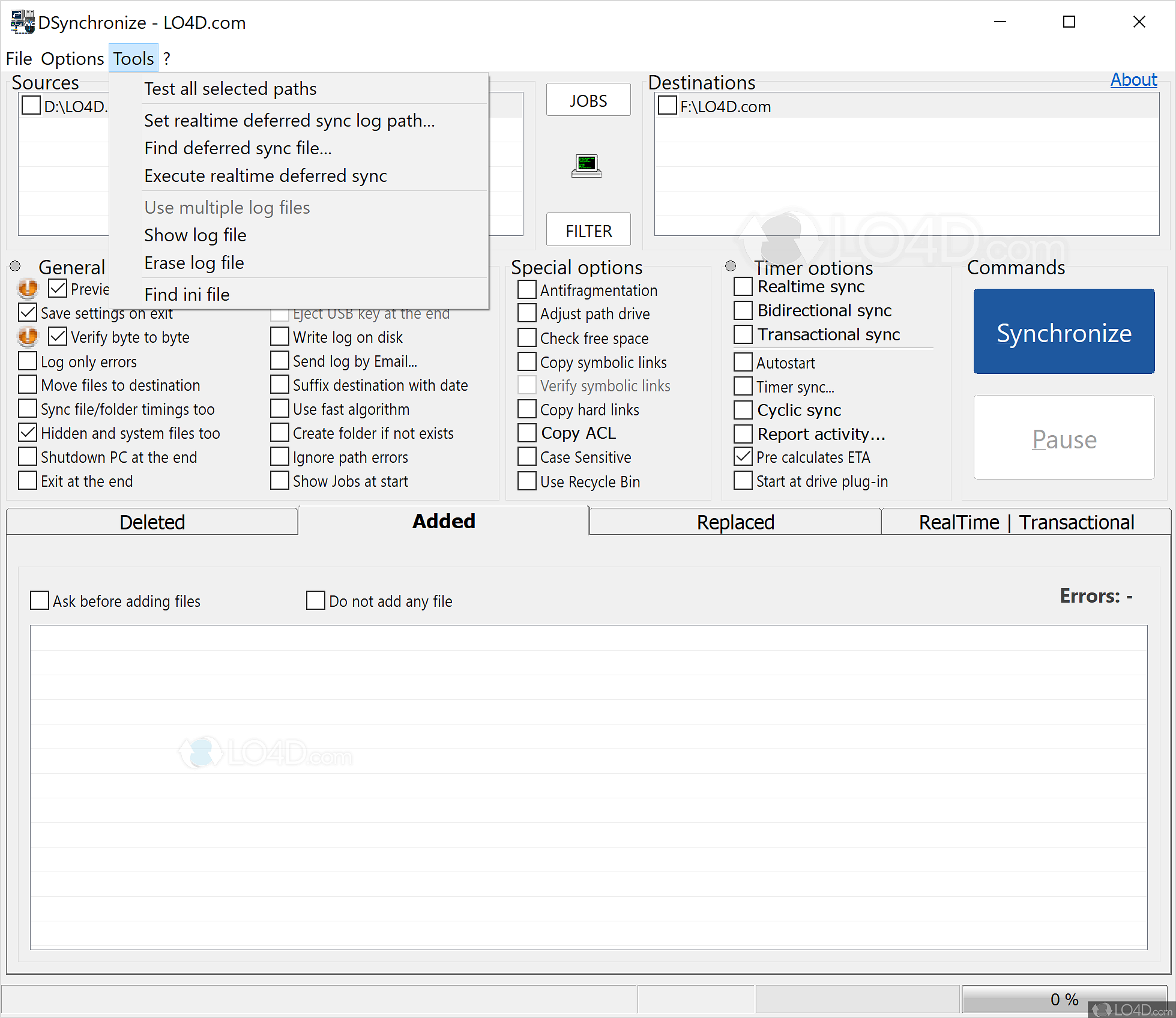Open the About link
This screenshot has width=1176, height=1018.
(x=1133, y=80)
